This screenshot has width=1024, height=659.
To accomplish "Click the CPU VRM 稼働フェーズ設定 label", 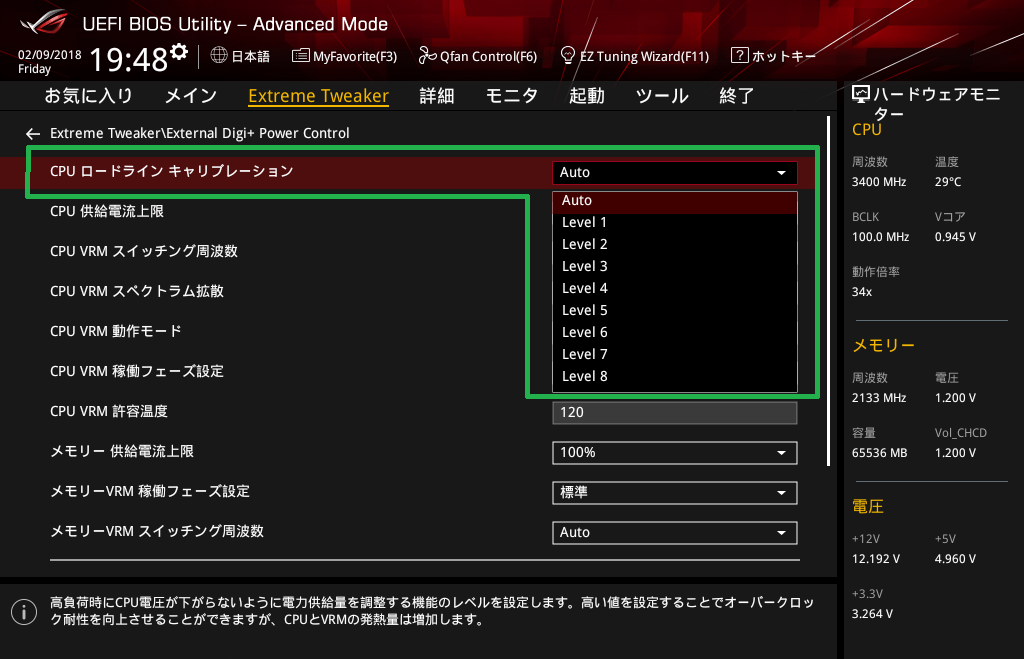I will tap(137, 372).
